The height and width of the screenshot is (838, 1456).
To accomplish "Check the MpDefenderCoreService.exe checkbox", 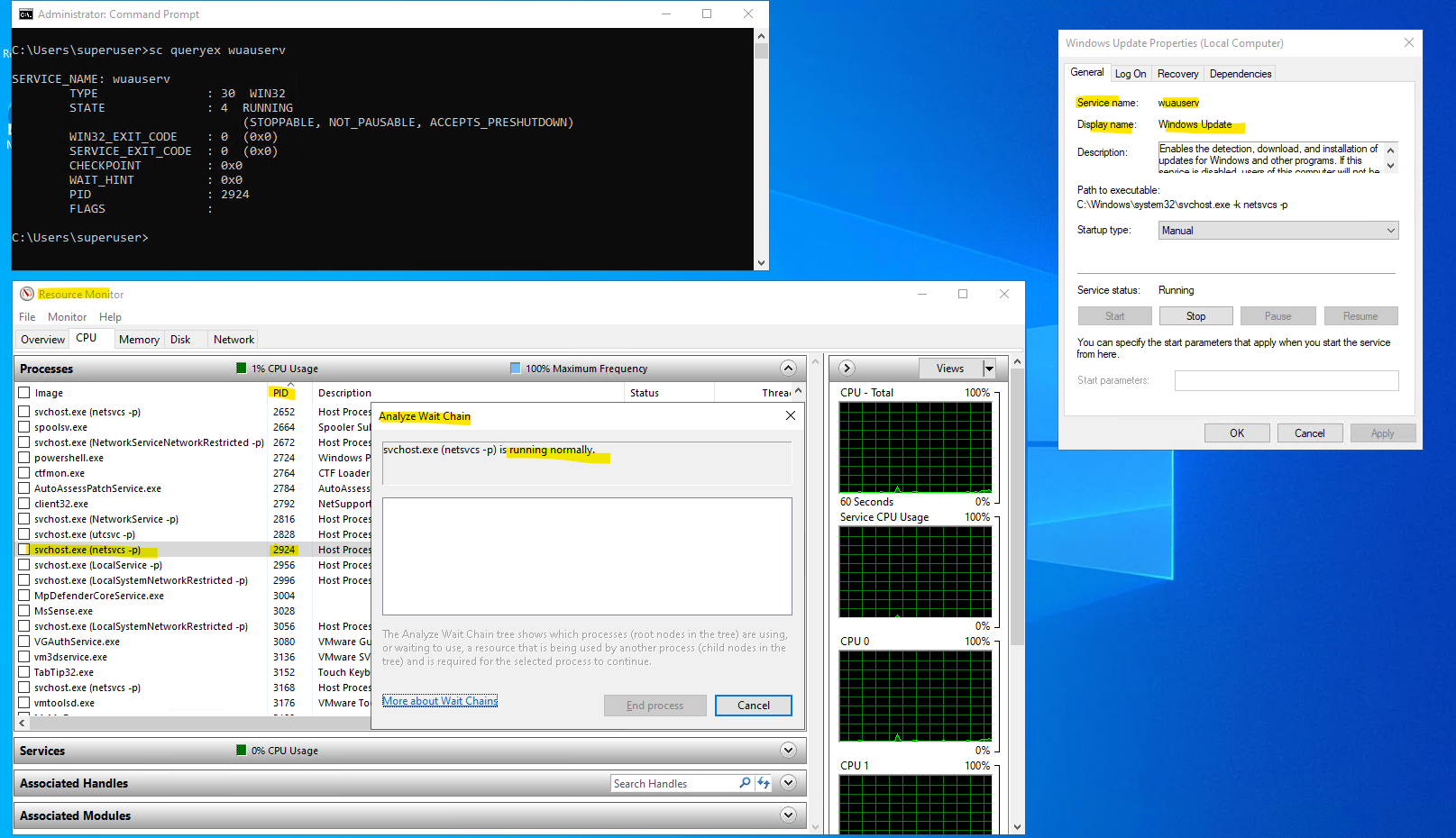I will point(24,596).
